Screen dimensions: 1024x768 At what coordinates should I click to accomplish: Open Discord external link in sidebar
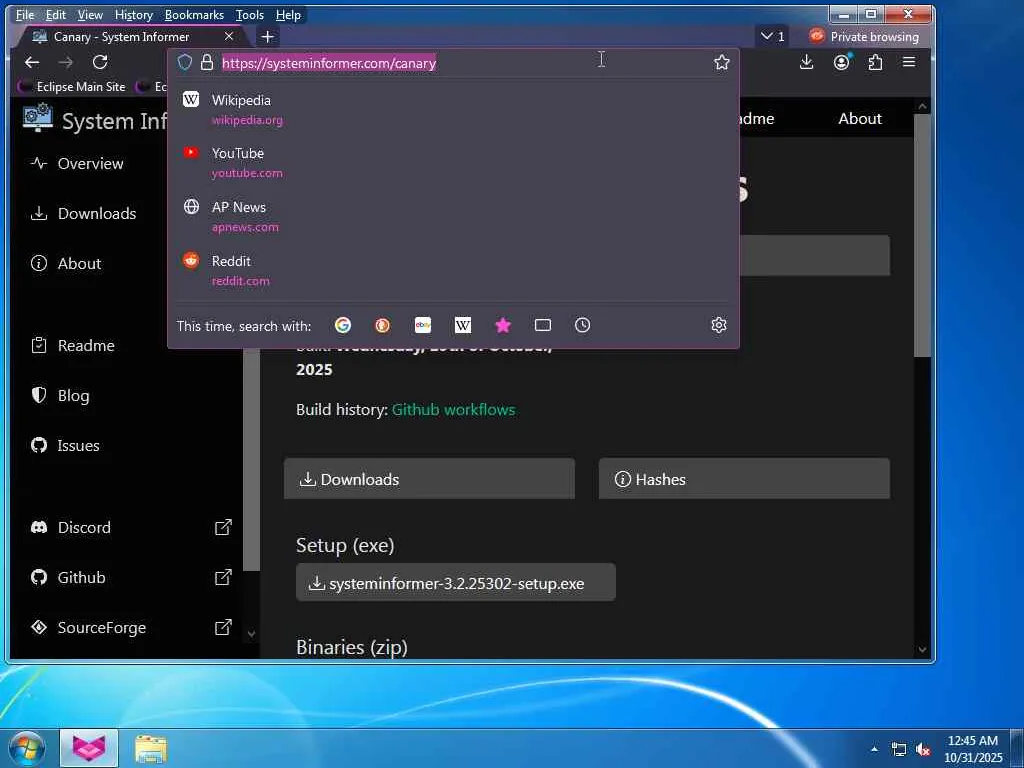tap(131, 527)
